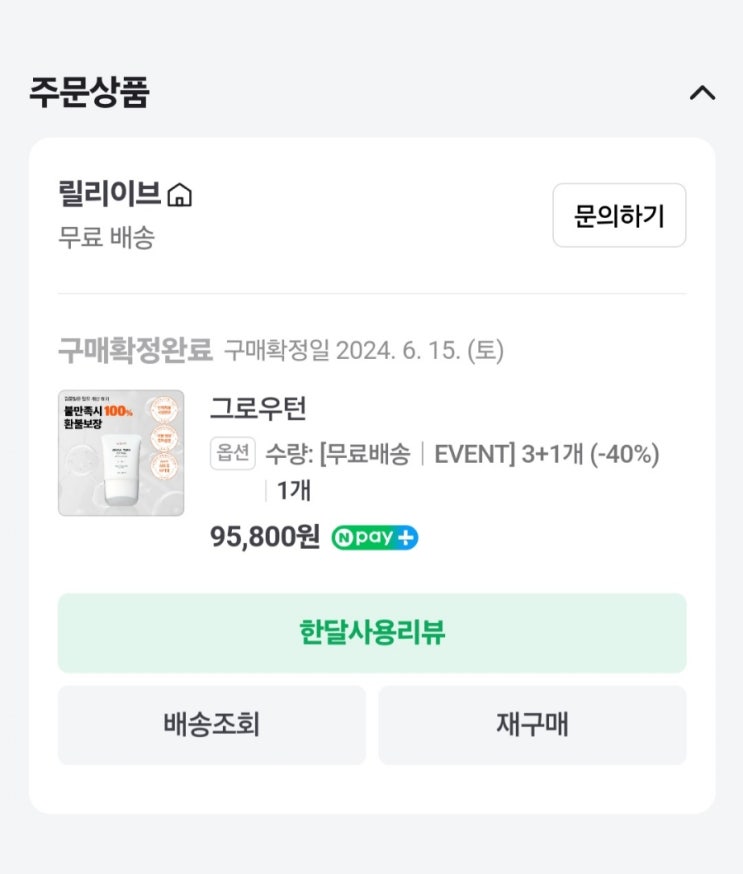Screen dimensions: 743x874
Task: Click the 95,800원 price text
Action: tap(264, 538)
